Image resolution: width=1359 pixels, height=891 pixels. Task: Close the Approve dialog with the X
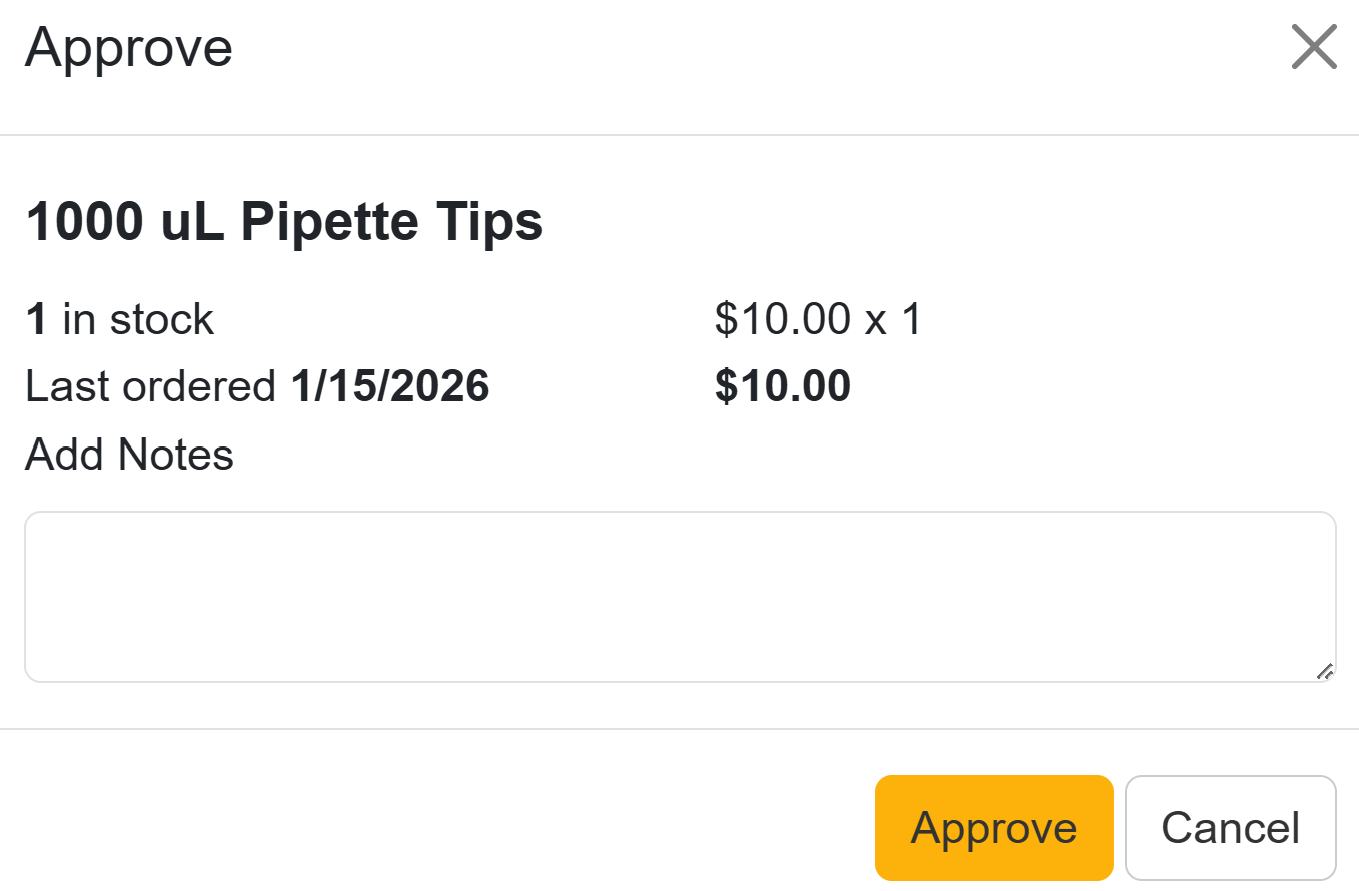tap(1313, 47)
